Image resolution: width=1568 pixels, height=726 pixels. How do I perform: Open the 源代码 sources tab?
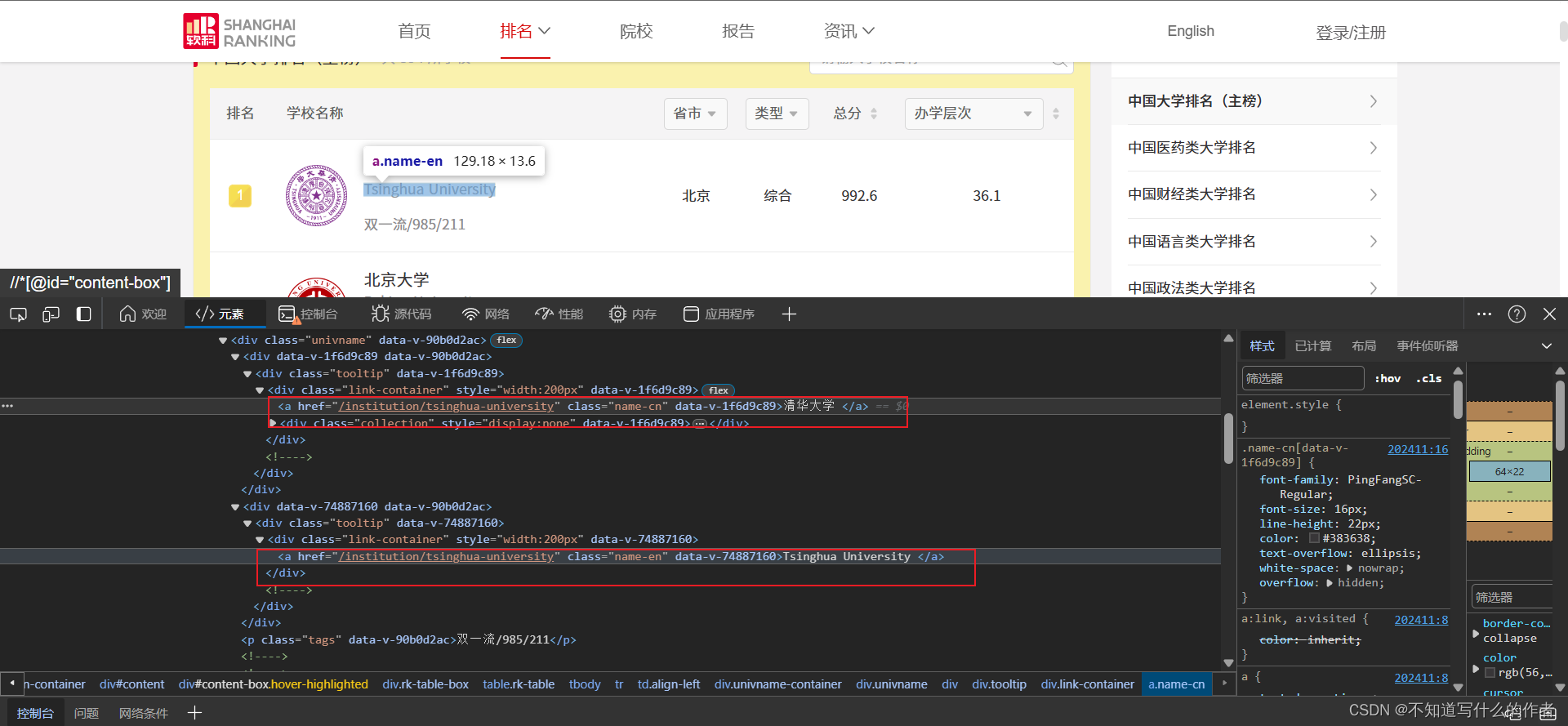[x=401, y=314]
